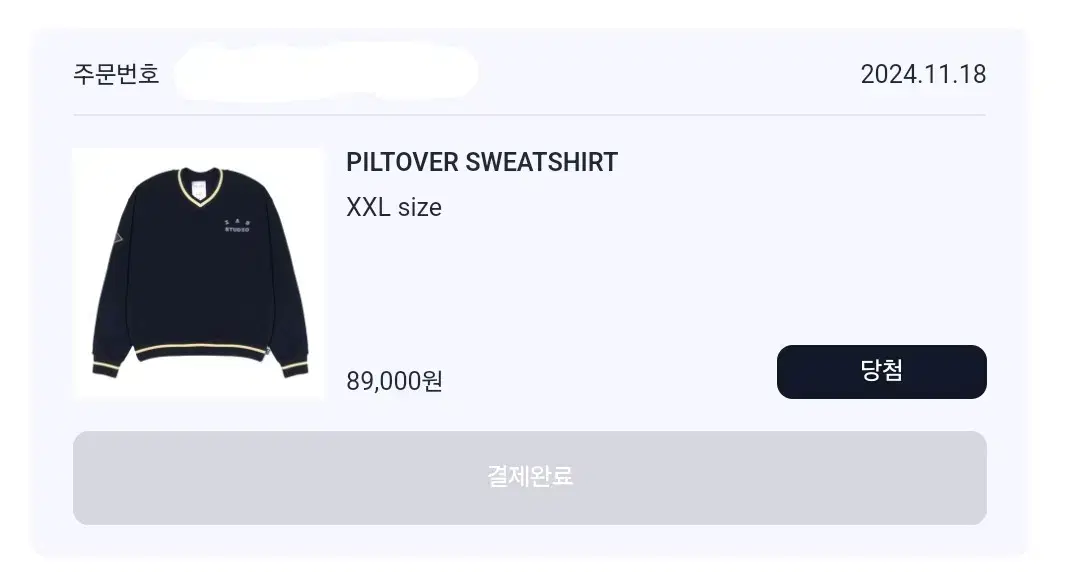Click the blurred order number value
Screen dimensions: 1069x572
tap(326, 72)
